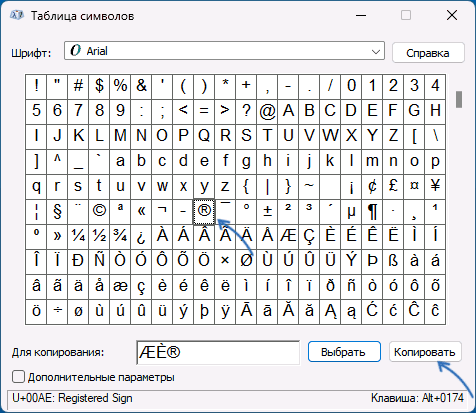Pick the German sharp ß cell

pyautogui.click(x=393, y=262)
